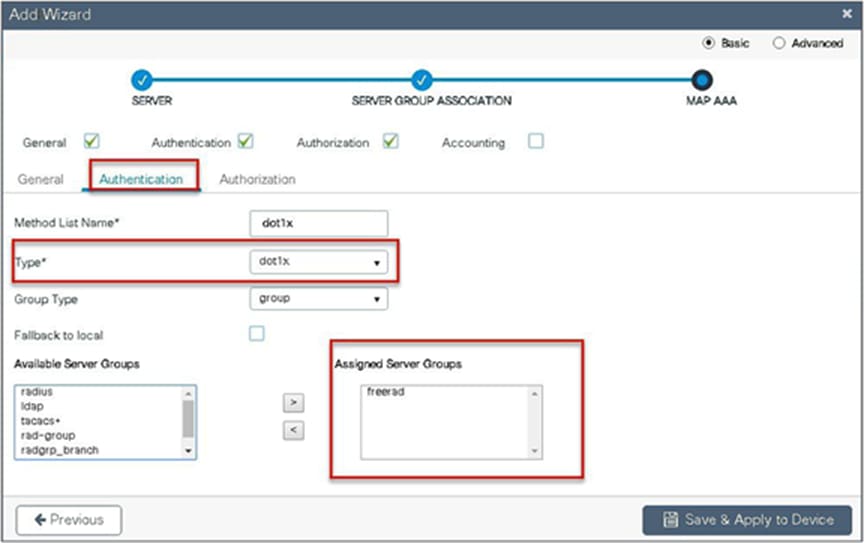The height and width of the screenshot is (543, 864).
Task: Uncheck the Authentication checkbox
Action: pos(245,141)
